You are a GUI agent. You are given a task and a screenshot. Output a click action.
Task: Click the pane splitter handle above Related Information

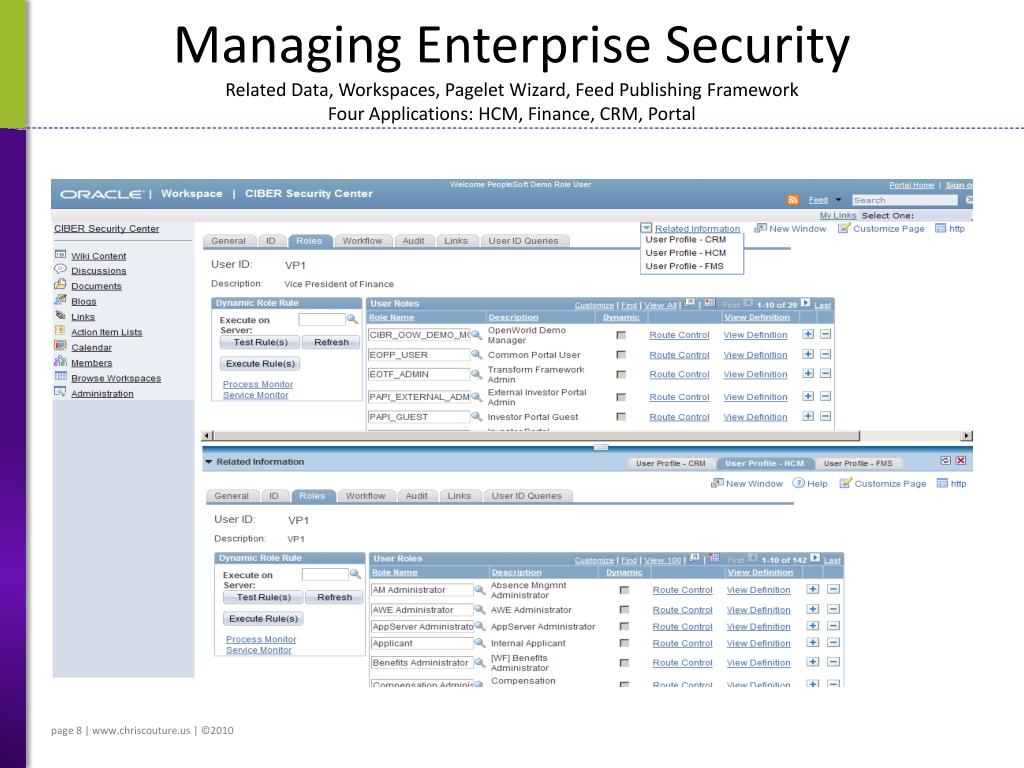coord(601,447)
